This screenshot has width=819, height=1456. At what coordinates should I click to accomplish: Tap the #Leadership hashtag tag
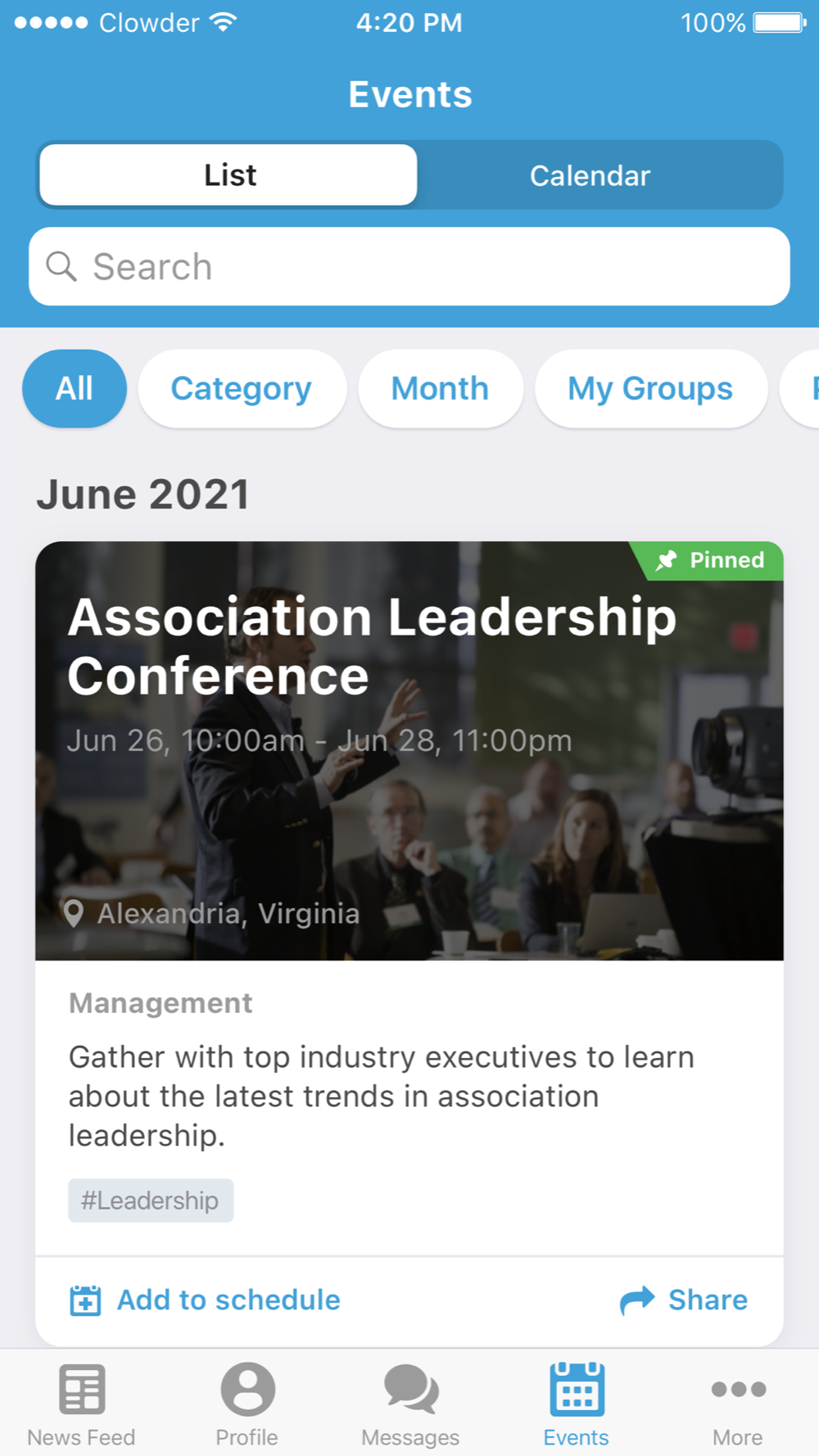coord(151,1201)
